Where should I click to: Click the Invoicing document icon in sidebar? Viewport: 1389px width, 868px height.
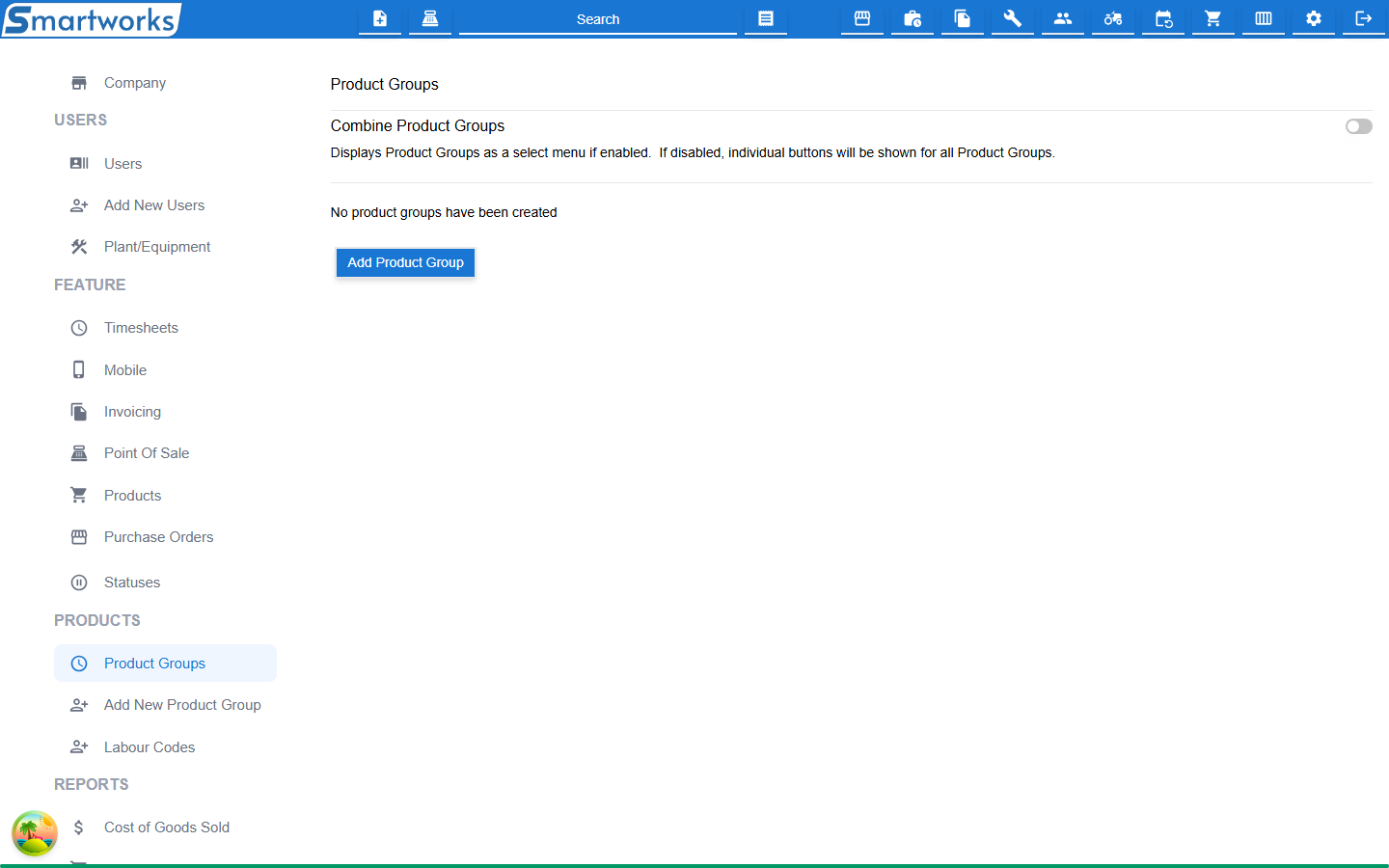pos(79,412)
